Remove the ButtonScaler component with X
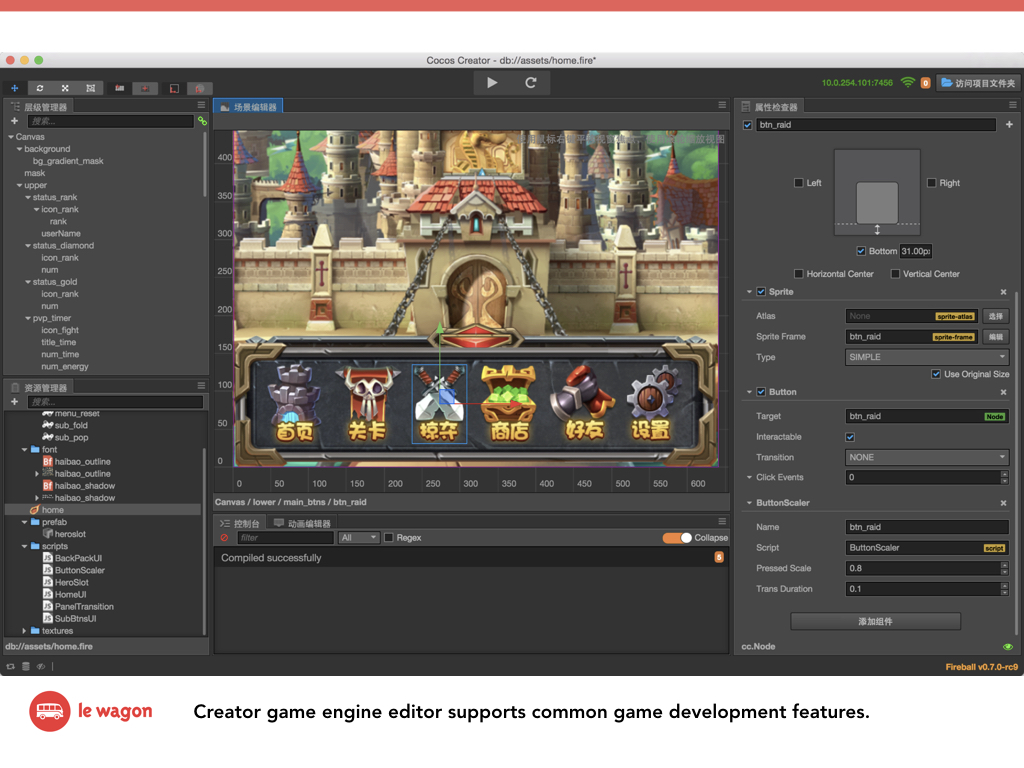 click(1003, 503)
